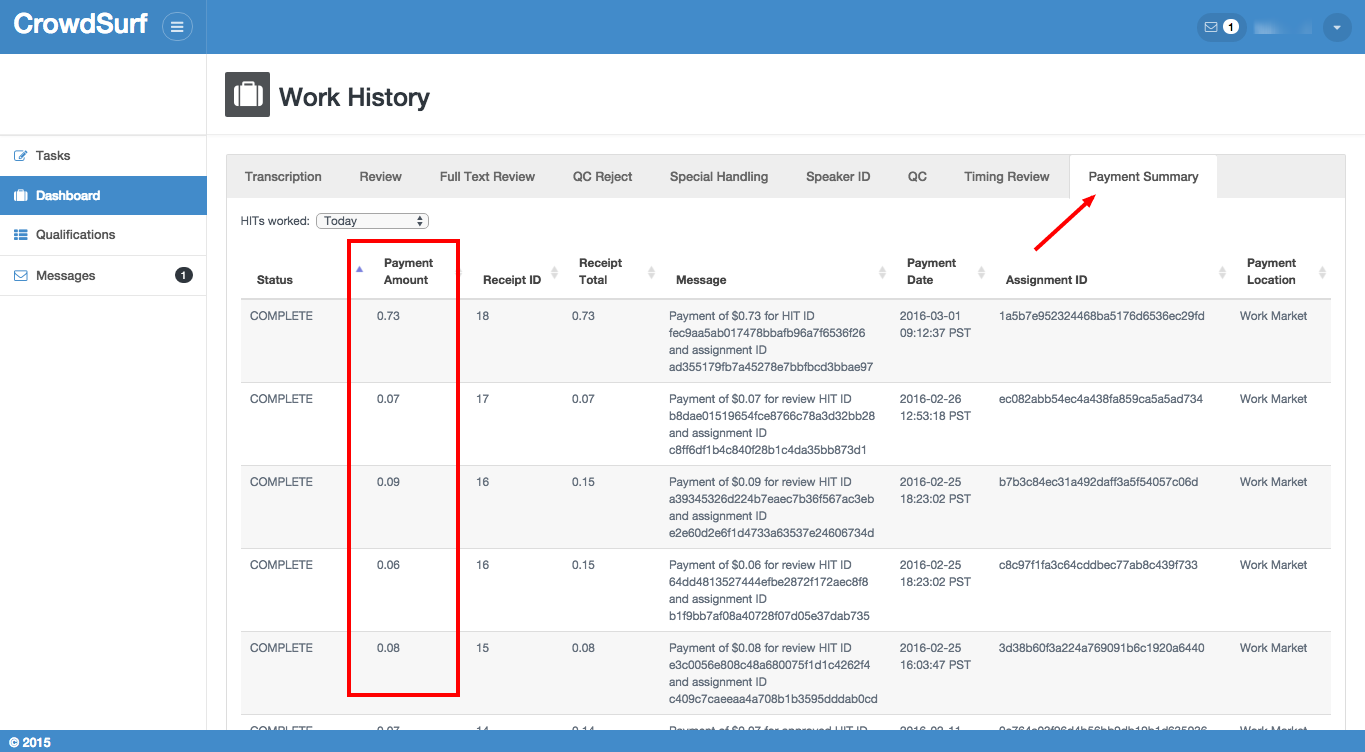The width and height of the screenshot is (1365, 752).
Task: Click the Work History briefcase icon
Action: [x=247, y=95]
